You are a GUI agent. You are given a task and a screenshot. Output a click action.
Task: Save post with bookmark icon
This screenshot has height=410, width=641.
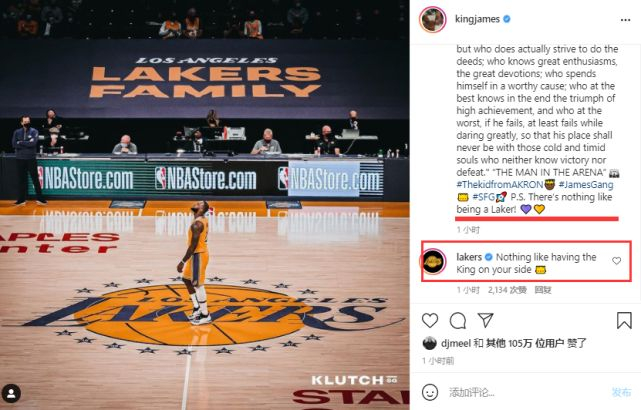coord(624,320)
